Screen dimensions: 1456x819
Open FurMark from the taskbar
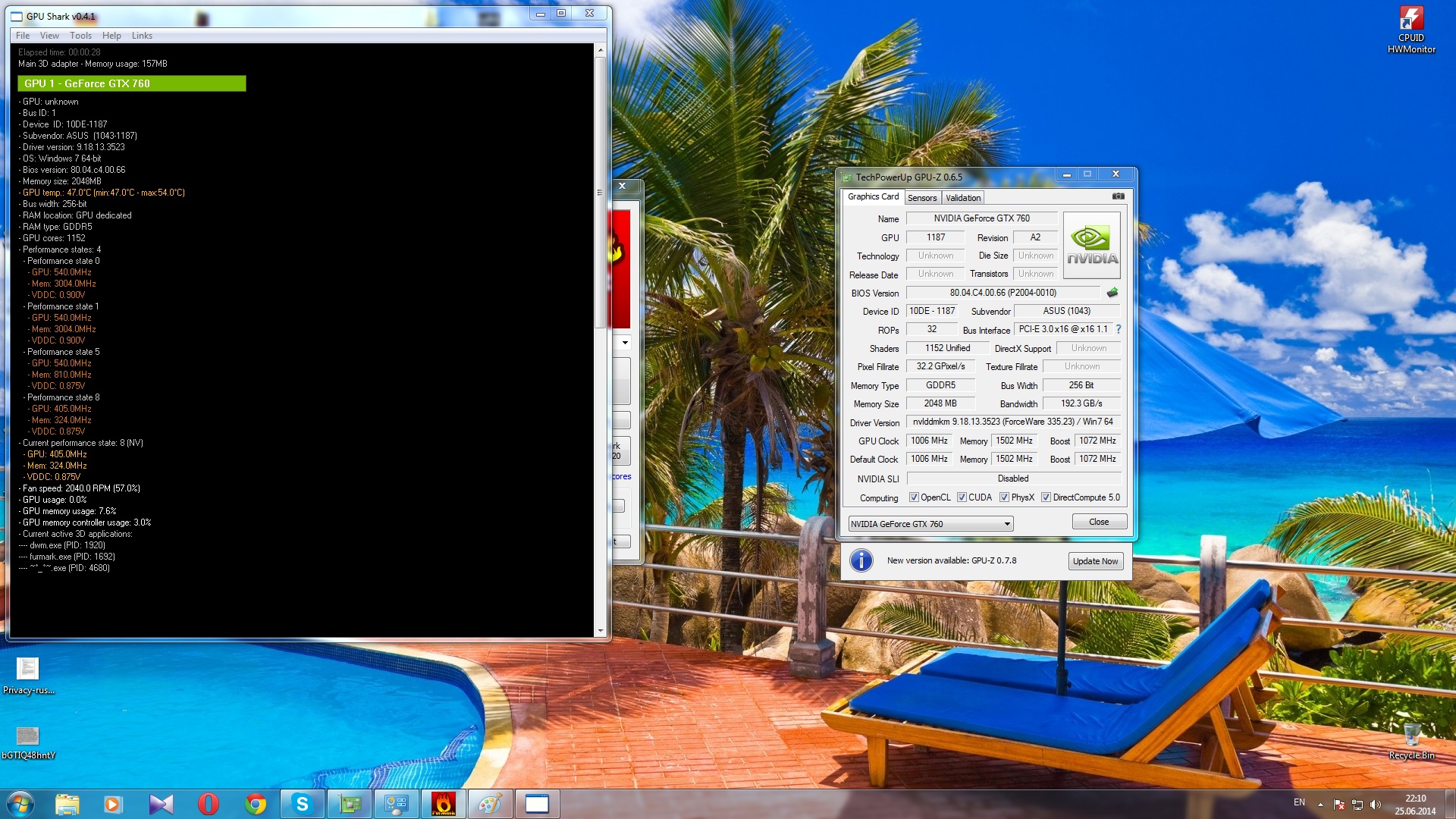(443, 804)
